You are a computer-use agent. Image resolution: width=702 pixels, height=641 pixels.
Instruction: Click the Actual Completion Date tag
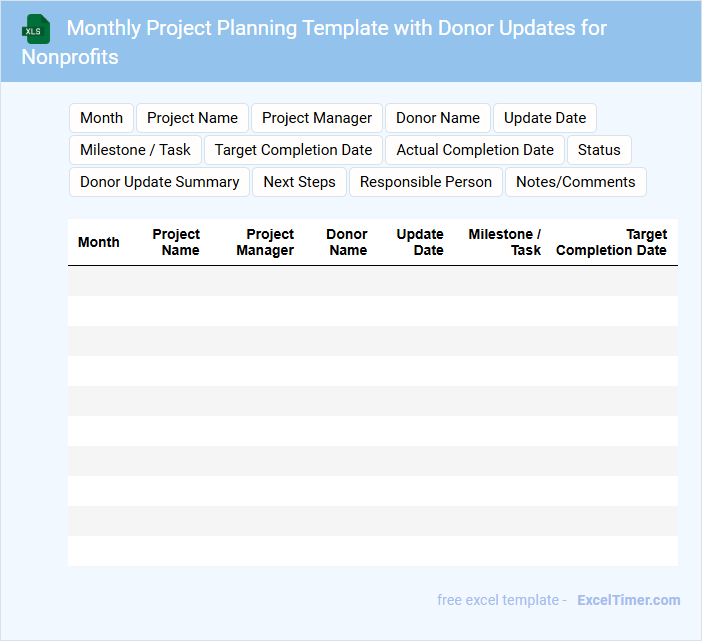(x=475, y=150)
